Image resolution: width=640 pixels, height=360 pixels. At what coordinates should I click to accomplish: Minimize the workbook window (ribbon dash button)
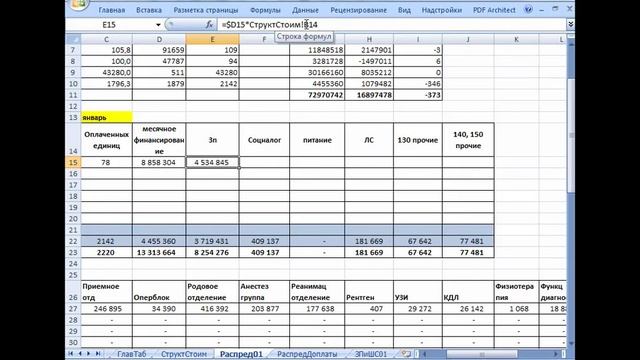point(542,9)
